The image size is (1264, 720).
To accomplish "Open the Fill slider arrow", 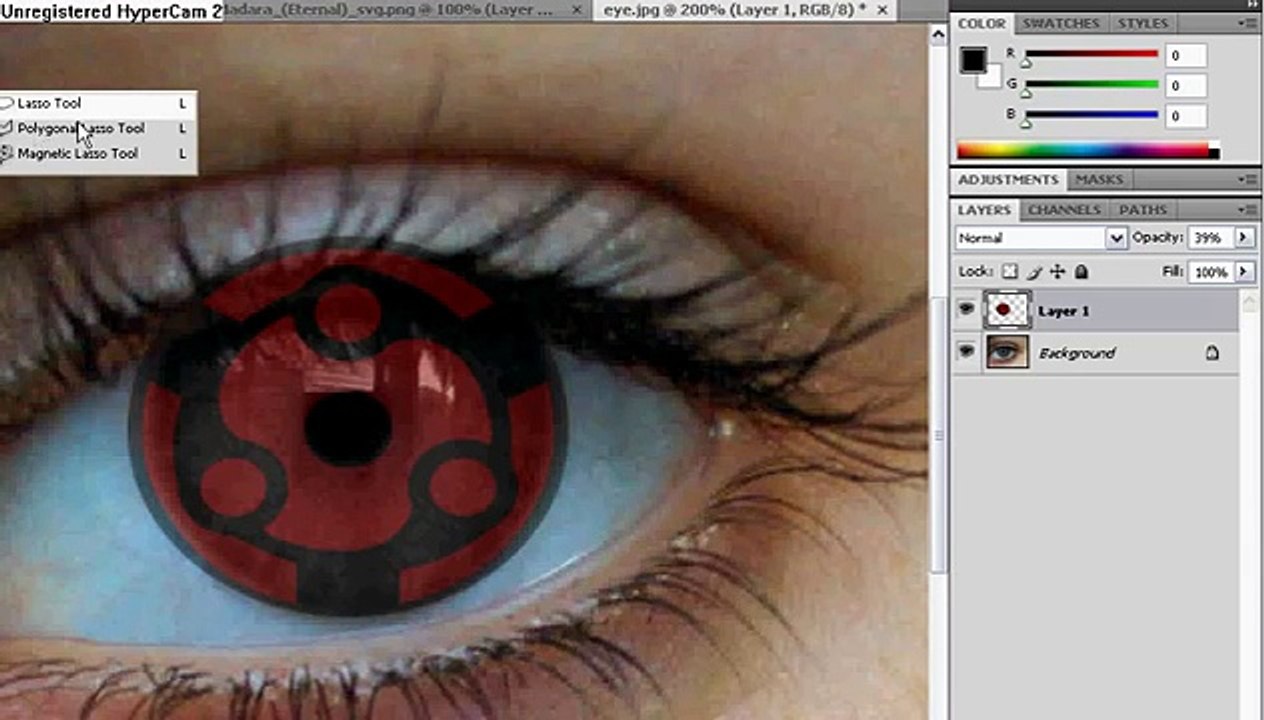I will tap(1245, 272).
